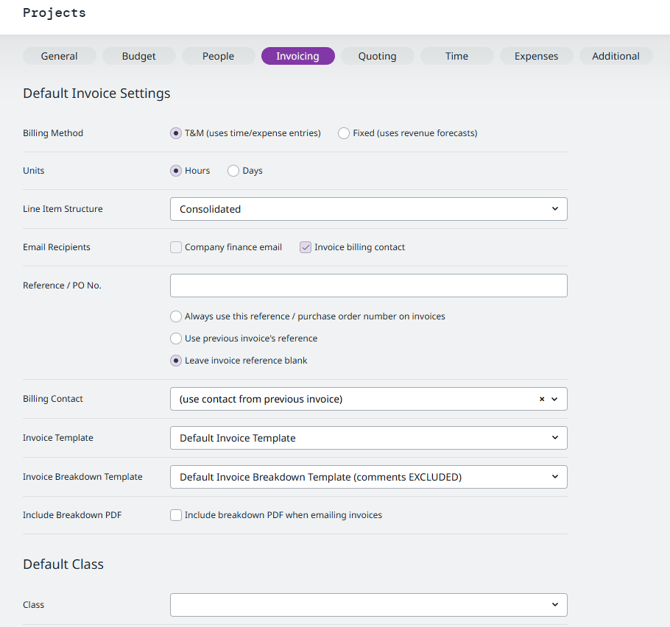Viewport: 670px width, 627px height.
Task: Choose Fixed (uses revenue forecasts) billing
Action: point(344,133)
